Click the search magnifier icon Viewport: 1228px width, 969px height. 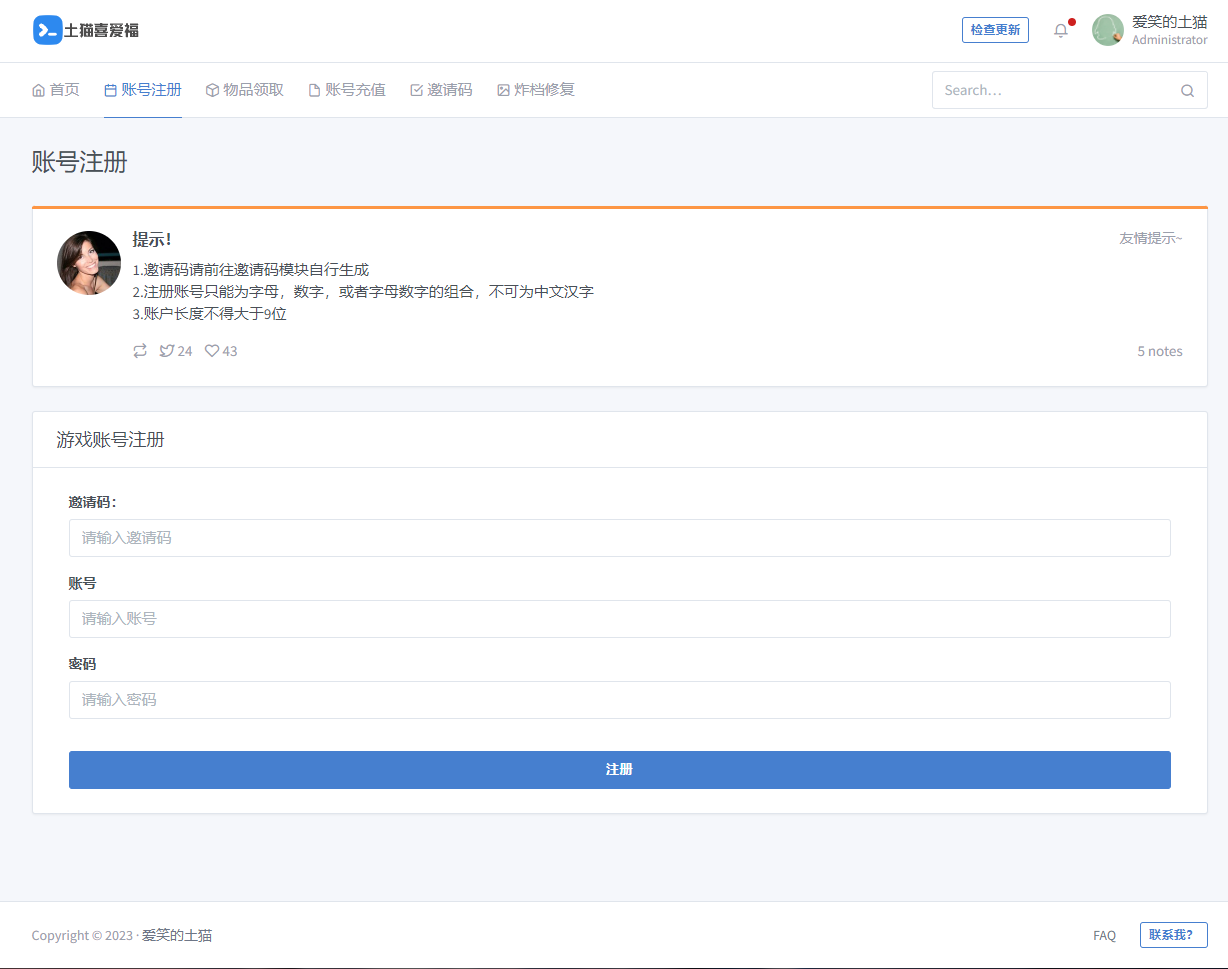click(1187, 91)
